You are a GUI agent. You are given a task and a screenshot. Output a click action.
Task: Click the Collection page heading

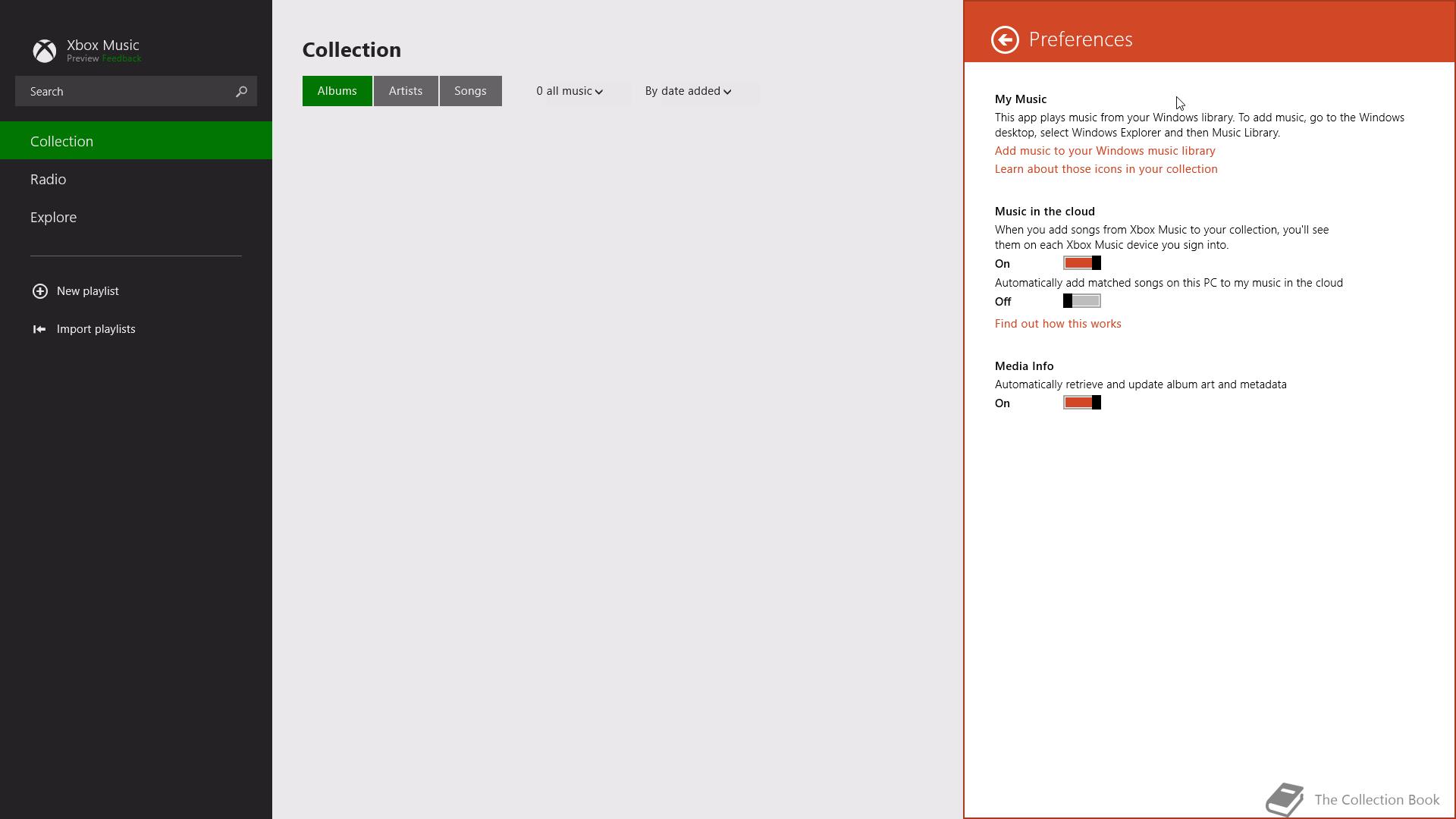point(352,50)
